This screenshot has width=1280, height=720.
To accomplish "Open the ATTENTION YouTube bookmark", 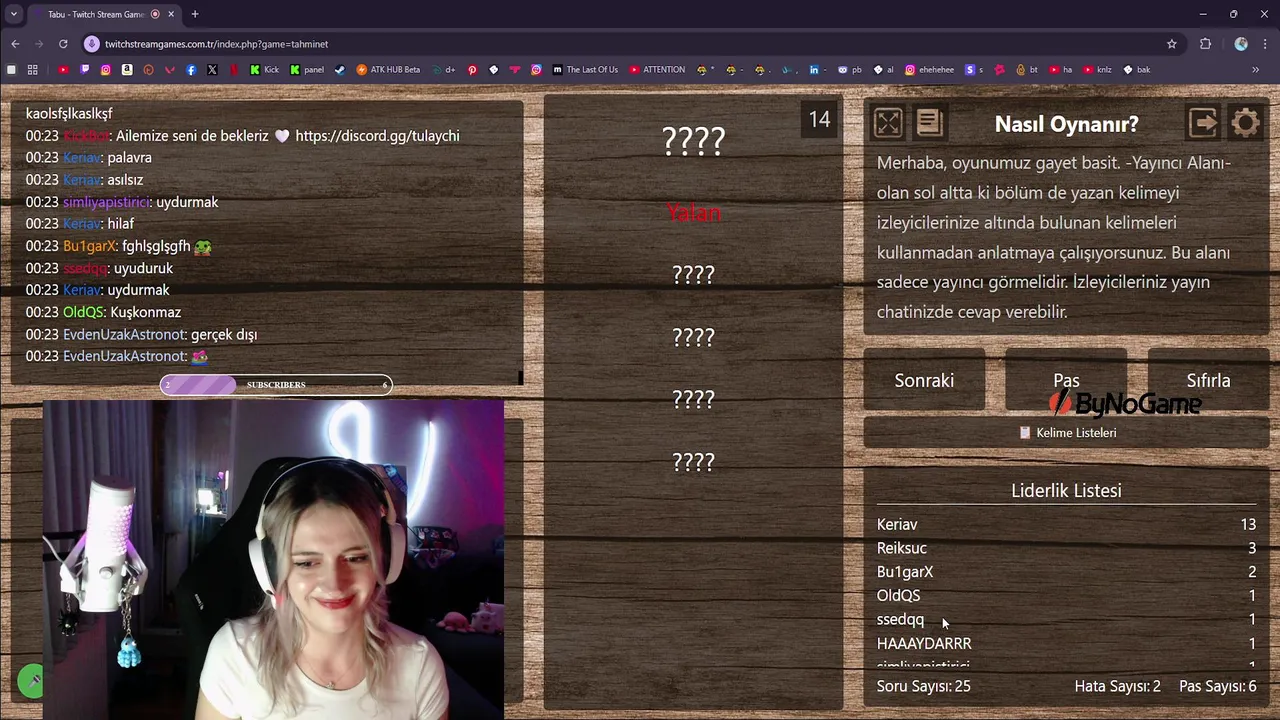I will [657, 70].
